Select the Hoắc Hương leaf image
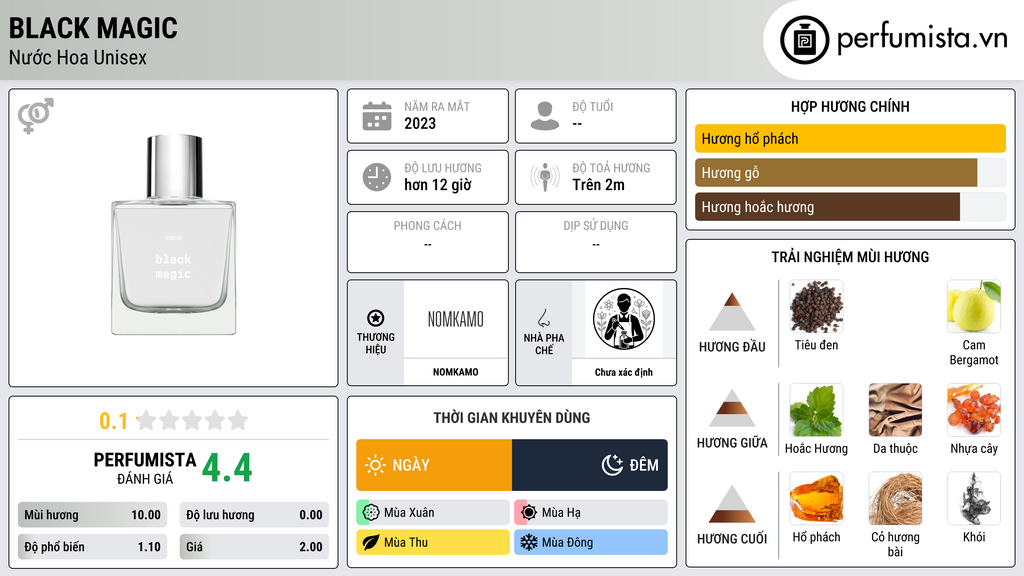 [816, 410]
